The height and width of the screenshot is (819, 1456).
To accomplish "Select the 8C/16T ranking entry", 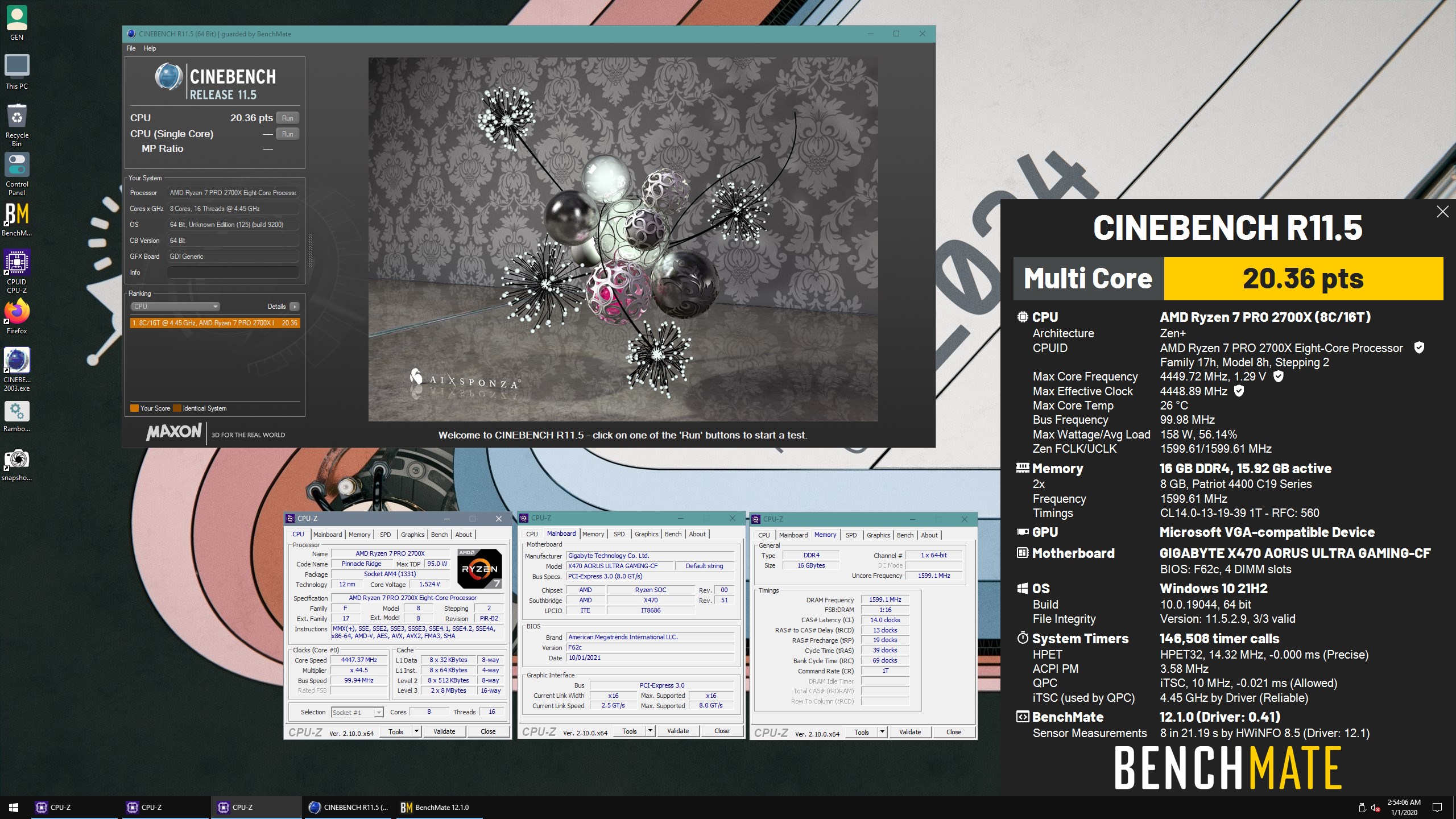I will 215,322.
